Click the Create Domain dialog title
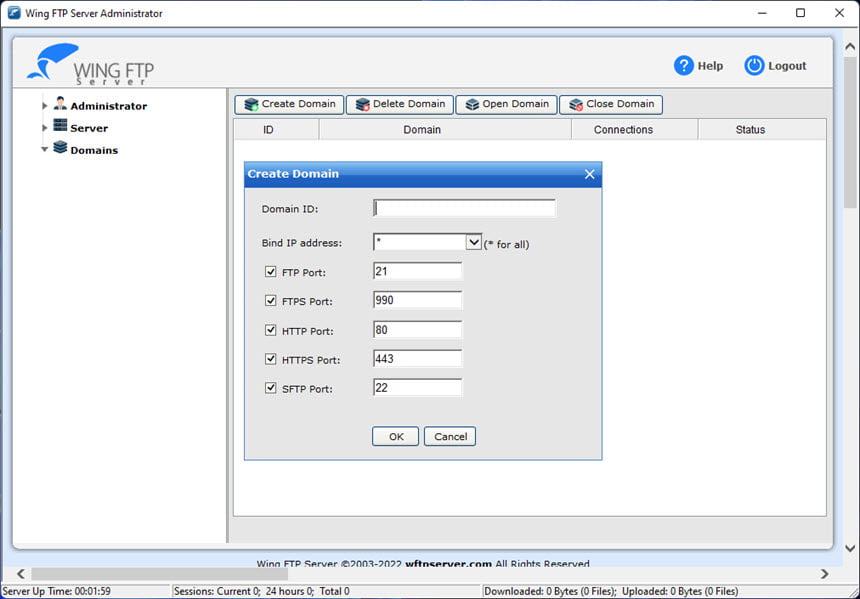860x599 pixels. pos(293,174)
